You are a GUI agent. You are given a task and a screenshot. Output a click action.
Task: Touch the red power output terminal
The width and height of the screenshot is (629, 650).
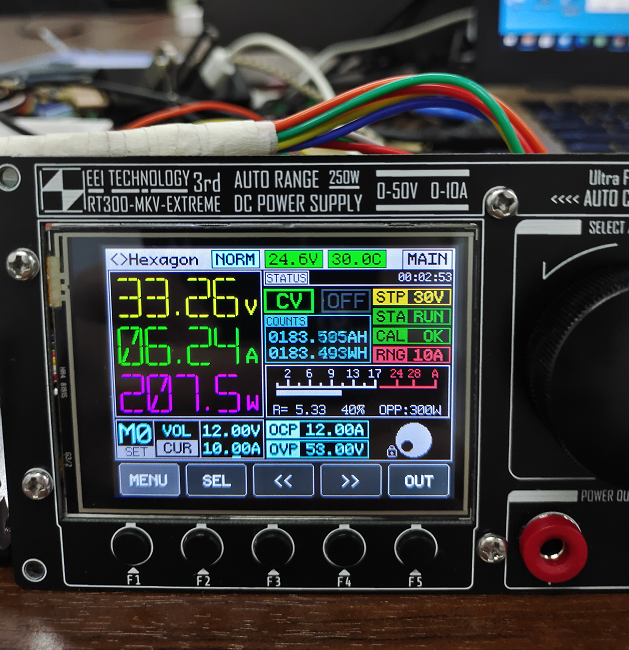[x=553, y=547]
